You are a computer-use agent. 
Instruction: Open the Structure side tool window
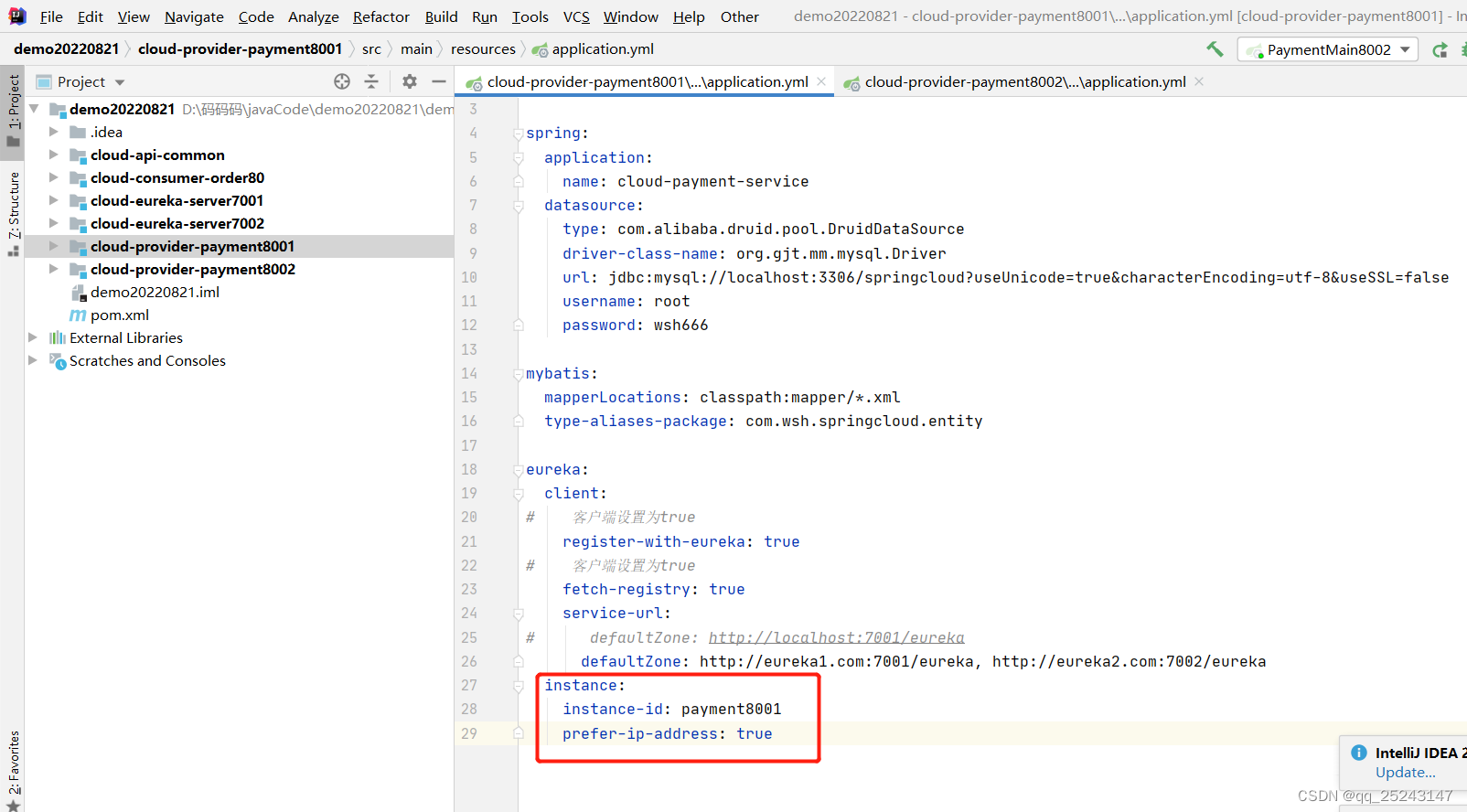point(13,212)
